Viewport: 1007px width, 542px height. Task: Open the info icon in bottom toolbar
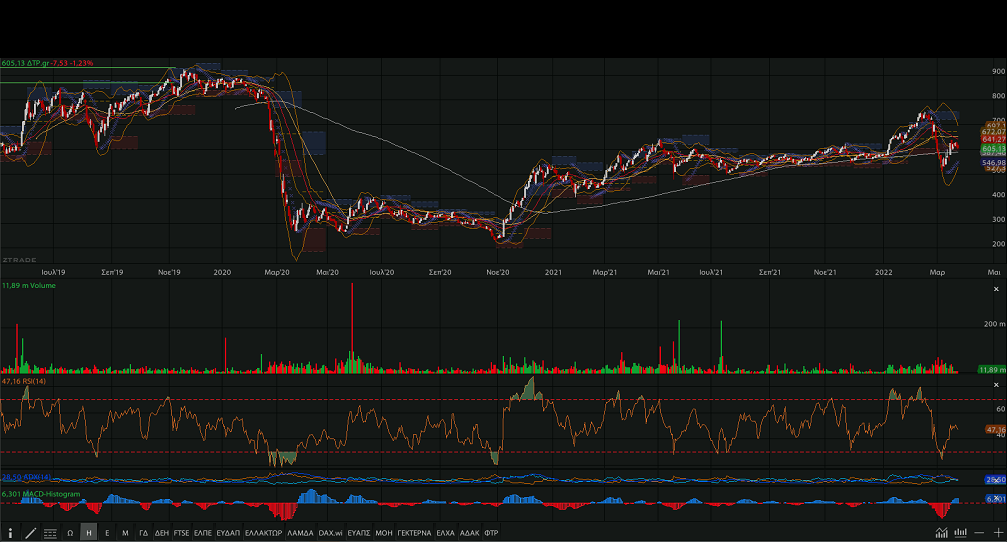click(x=10, y=532)
